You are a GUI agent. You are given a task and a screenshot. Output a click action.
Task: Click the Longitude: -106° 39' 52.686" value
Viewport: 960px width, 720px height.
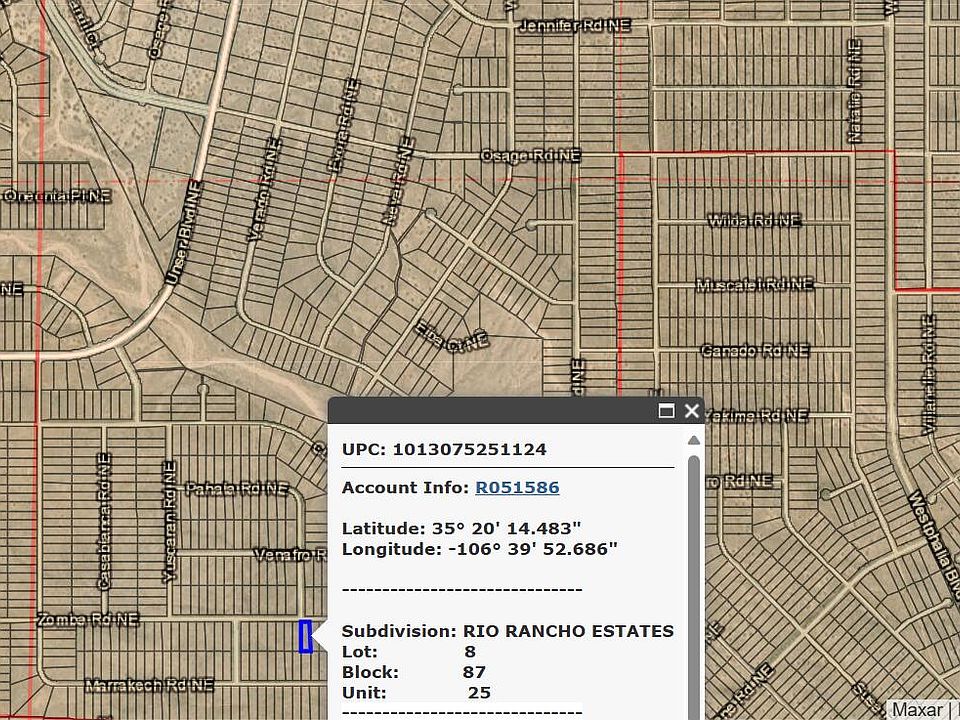pyautogui.click(x=480, y=549)
